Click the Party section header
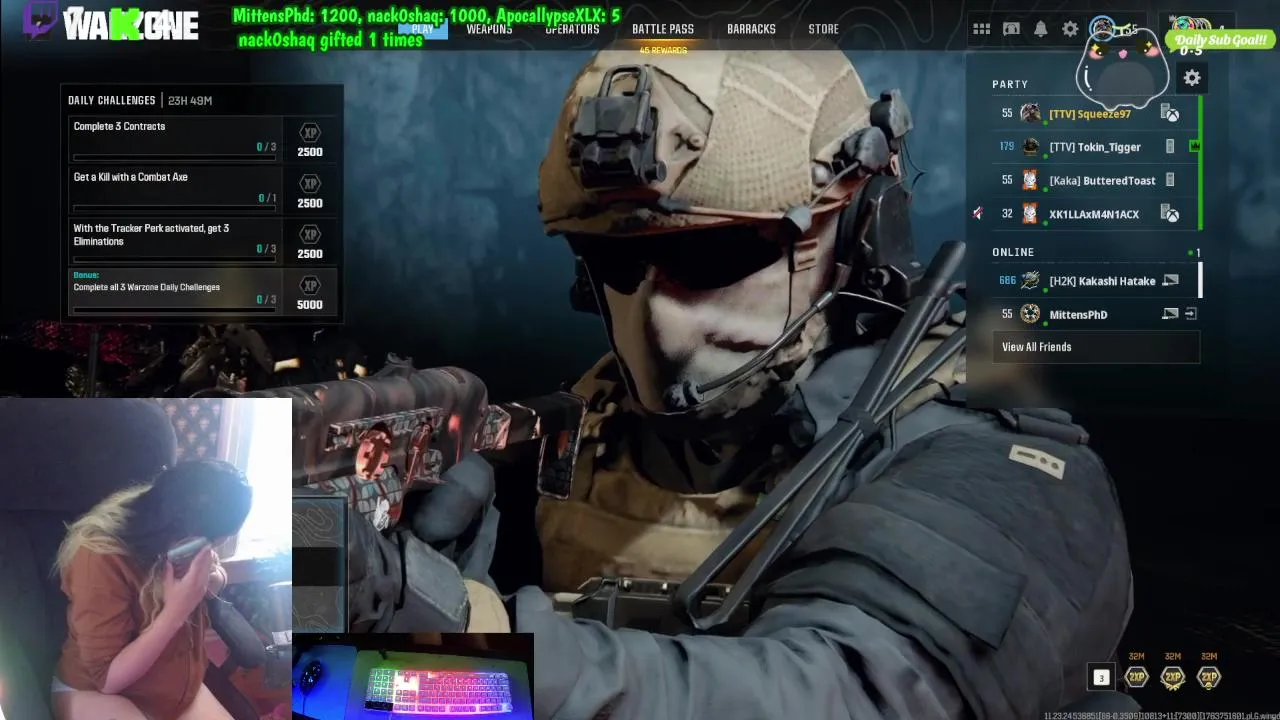This screenshot has width=1280, height=720. click(x=1010, y=84)
